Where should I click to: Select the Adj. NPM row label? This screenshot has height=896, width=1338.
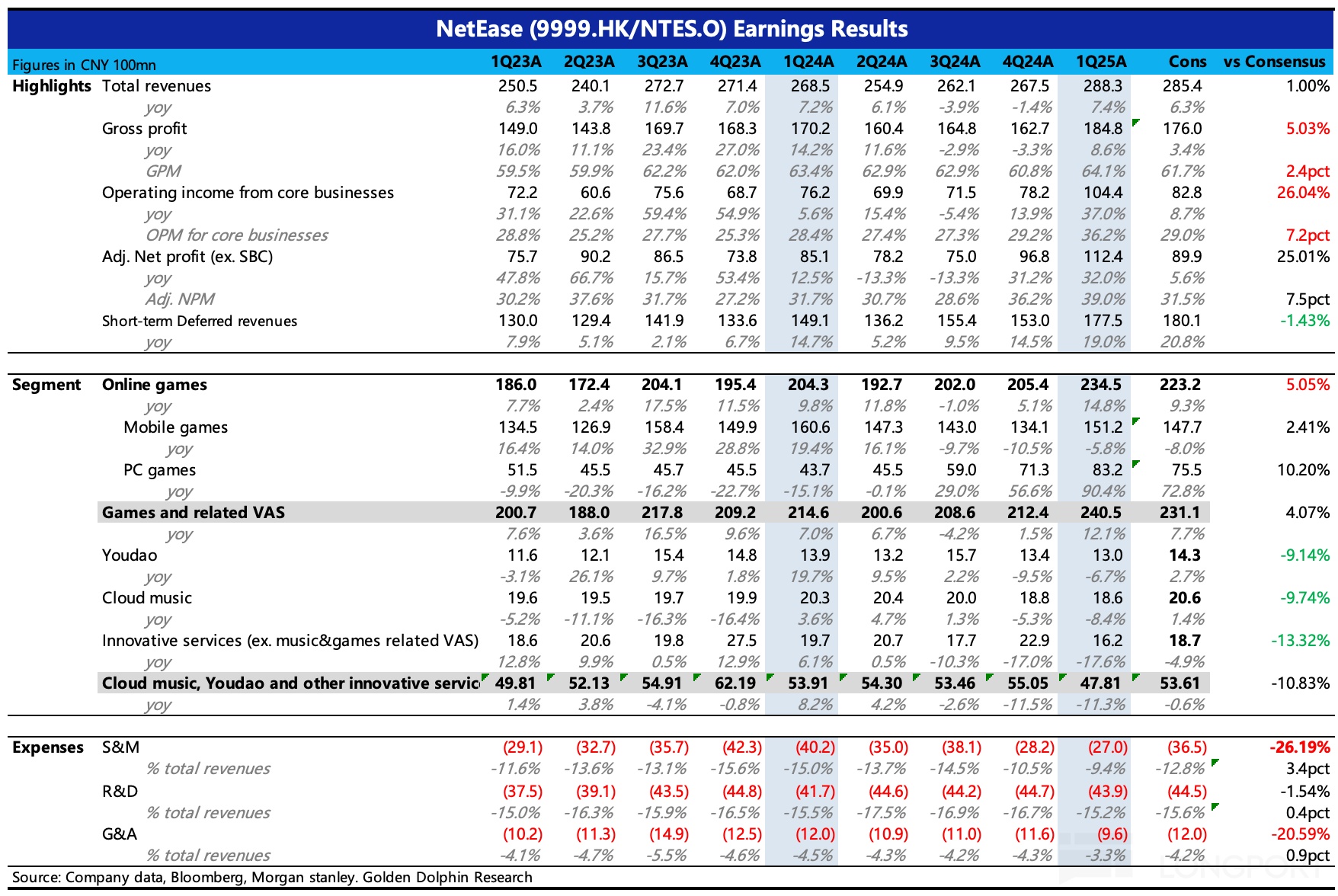click(180, 299)
